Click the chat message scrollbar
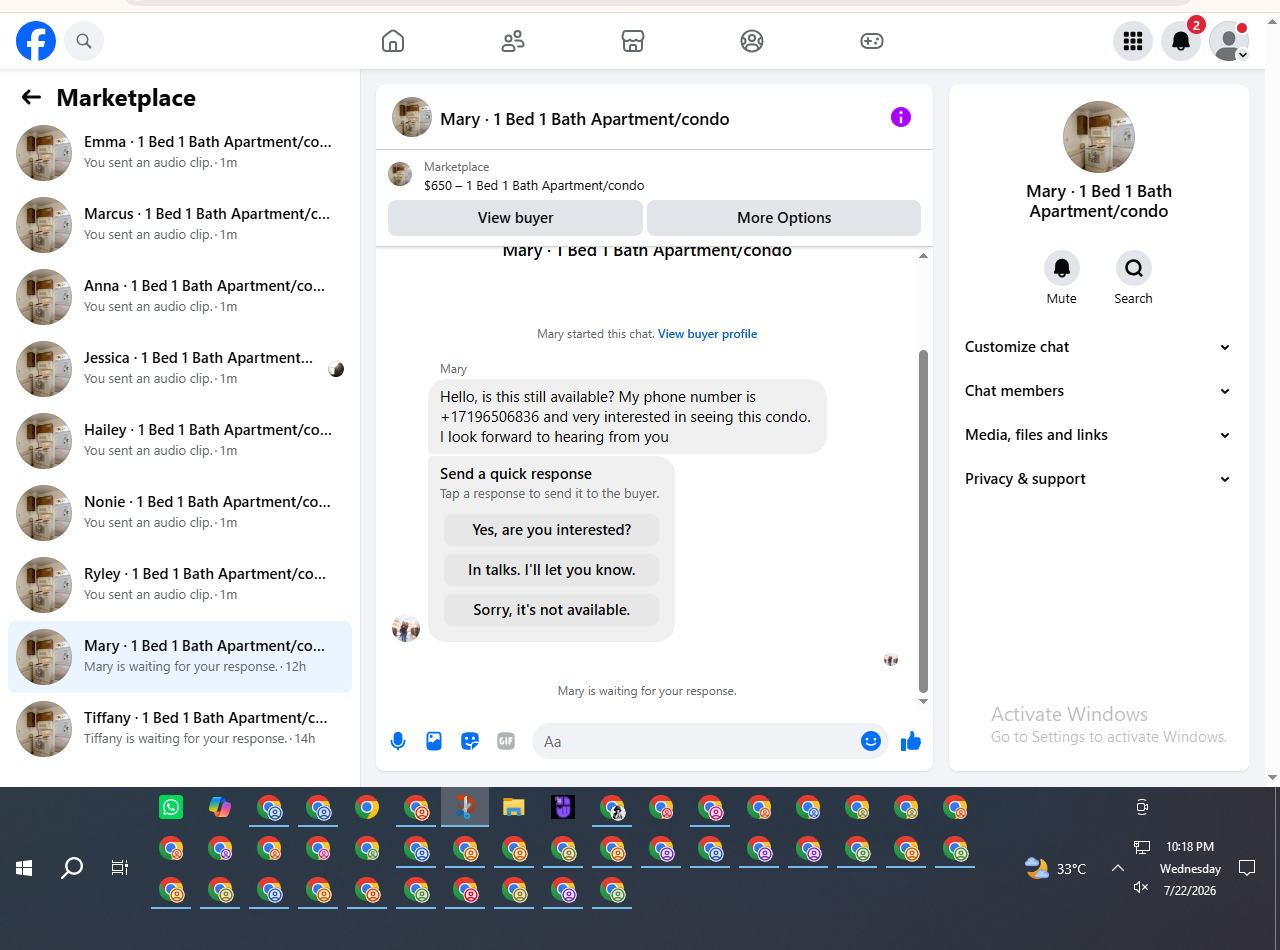The image size is (1280, 950). point(923,520)
